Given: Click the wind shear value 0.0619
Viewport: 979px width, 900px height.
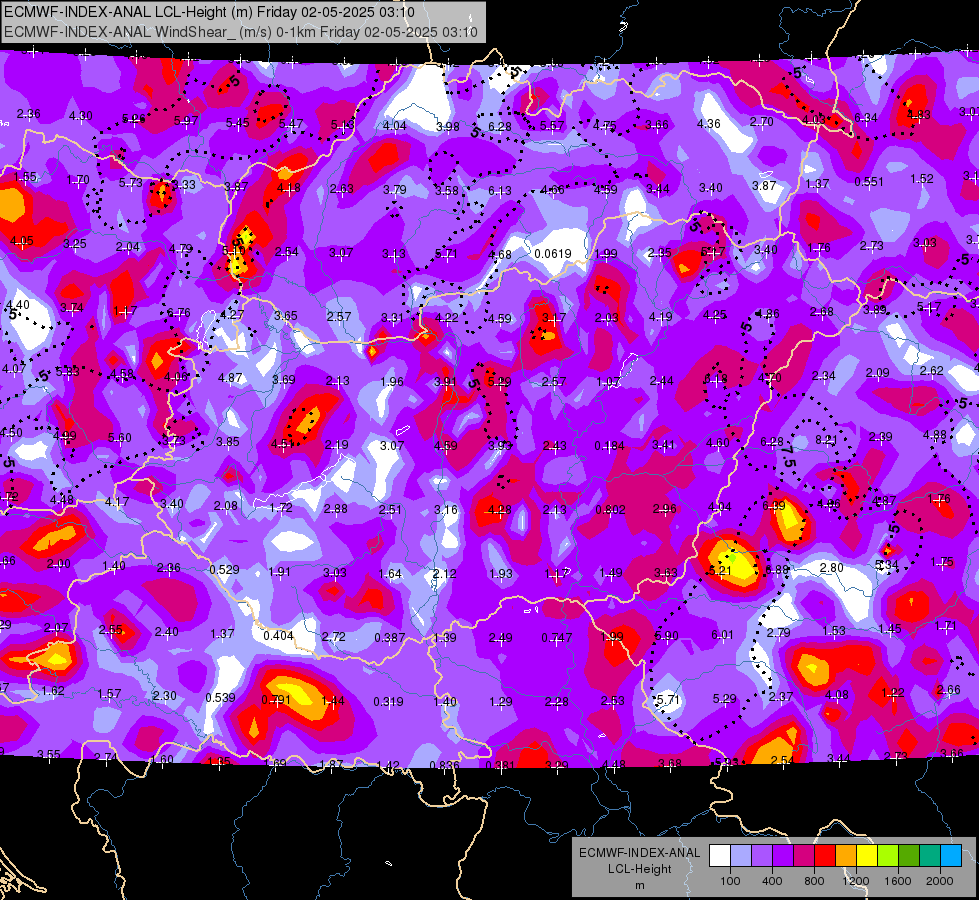Looking at the screenshot, I should coord(553,254).
